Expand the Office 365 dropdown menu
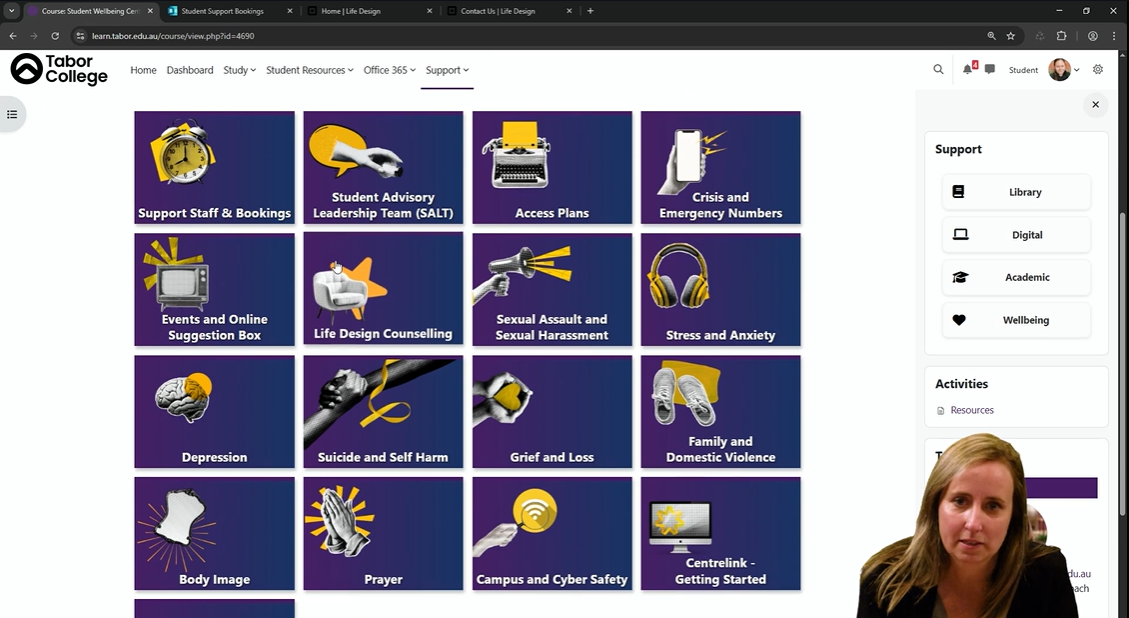Image resolution: width=1129 pixels, height=618 pixels. (390, 70)
